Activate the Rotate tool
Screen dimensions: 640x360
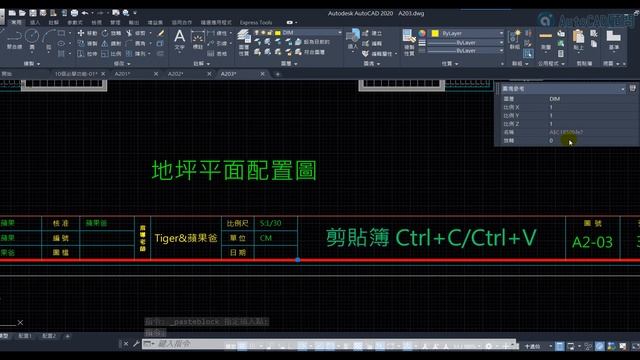coord(111,33)
